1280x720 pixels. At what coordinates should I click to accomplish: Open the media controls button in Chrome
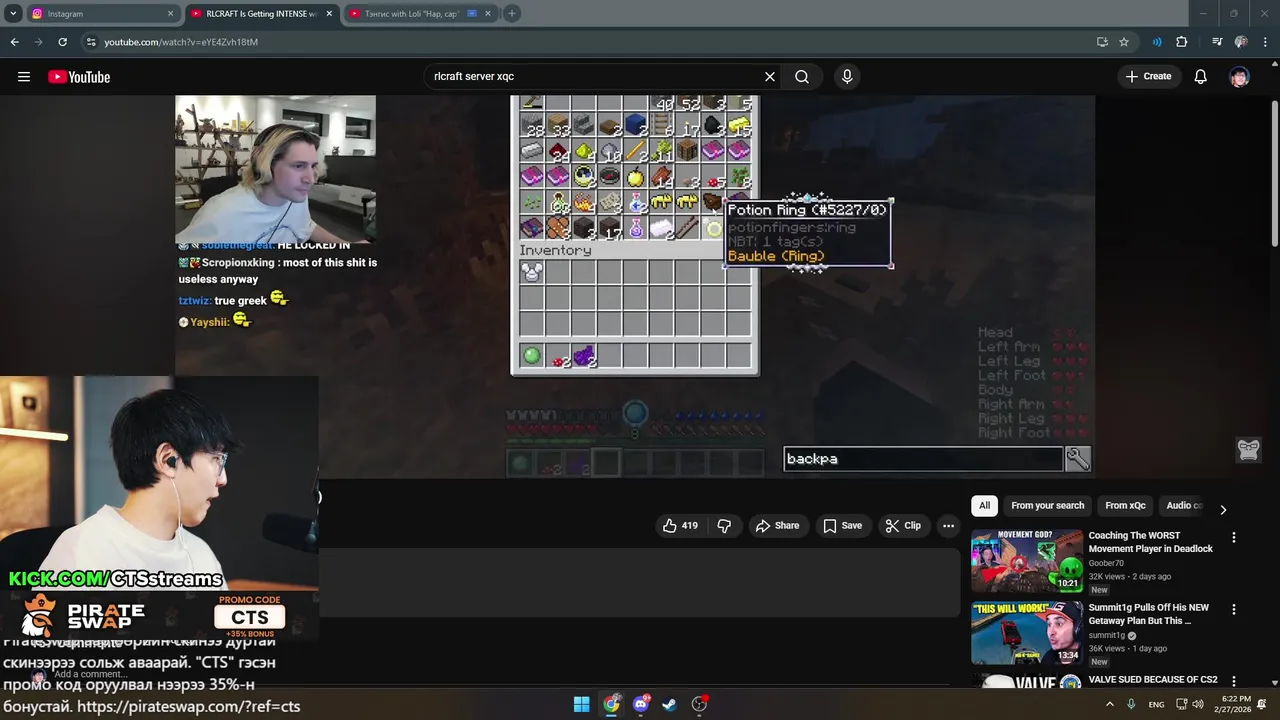pos(1217,42)
